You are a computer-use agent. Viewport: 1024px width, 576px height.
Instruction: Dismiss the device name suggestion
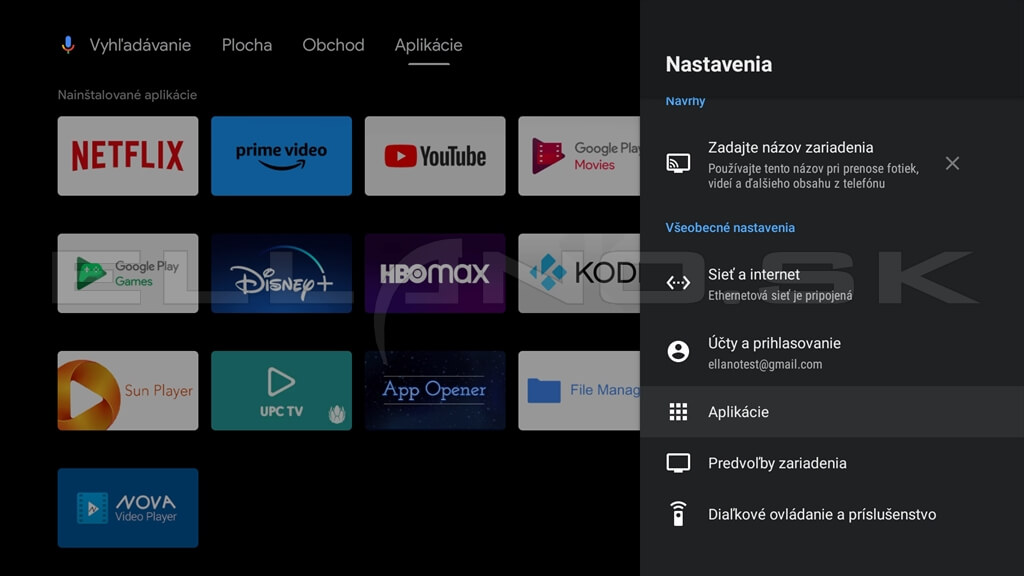[x=952, y=163]
